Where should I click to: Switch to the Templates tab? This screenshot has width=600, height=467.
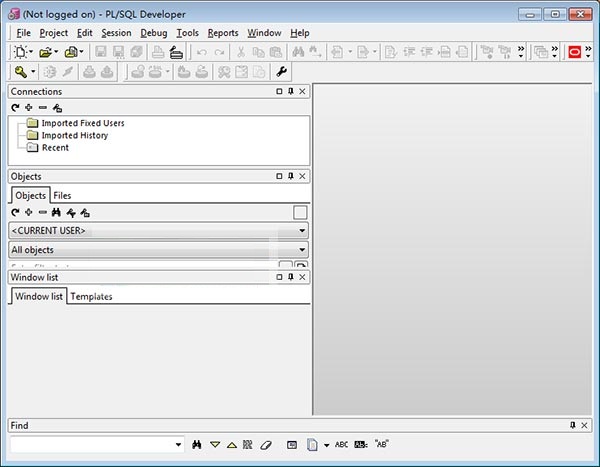[x=91, y=297]
